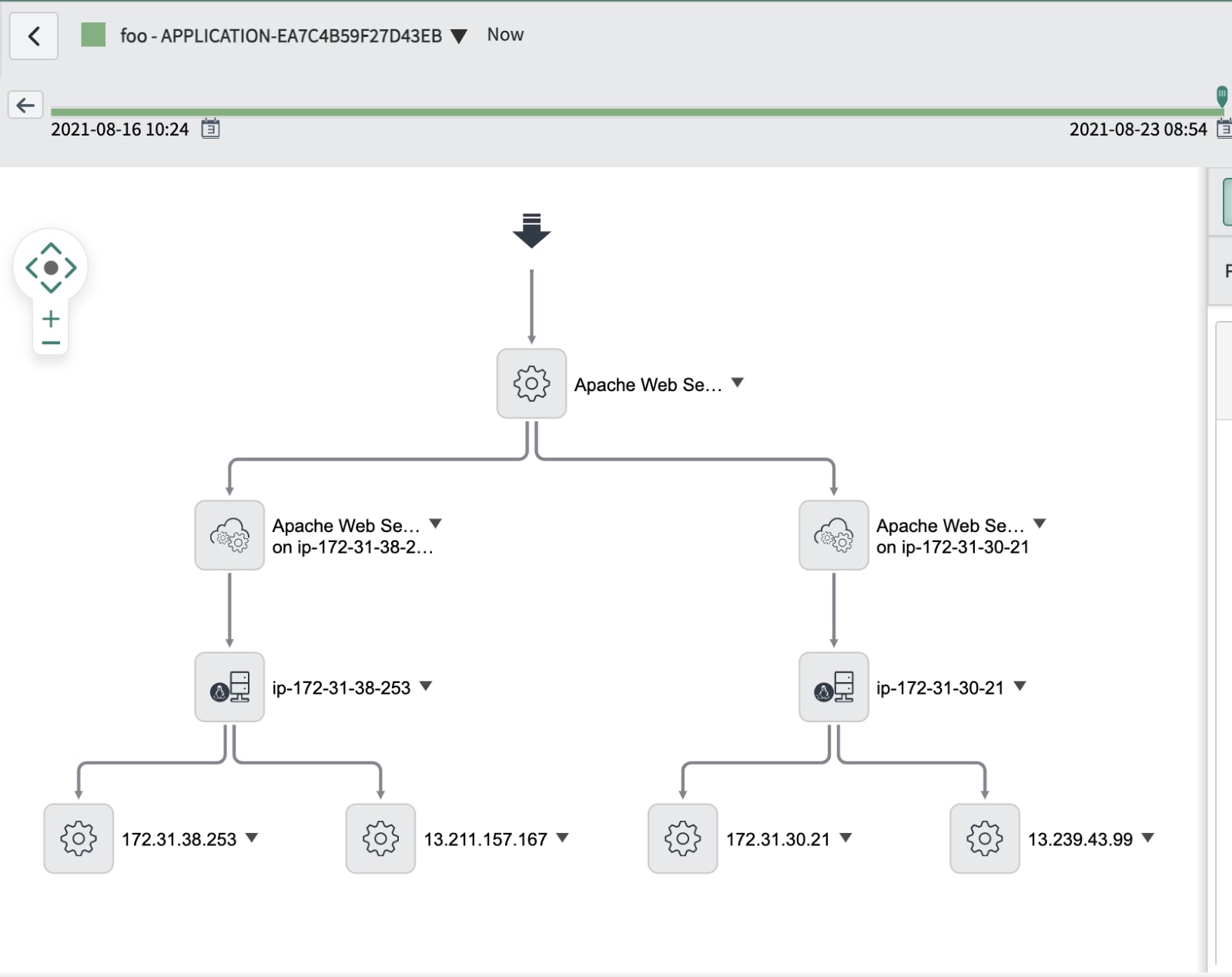
Task: Select the foo application name text
Action: tap(281, 35)
